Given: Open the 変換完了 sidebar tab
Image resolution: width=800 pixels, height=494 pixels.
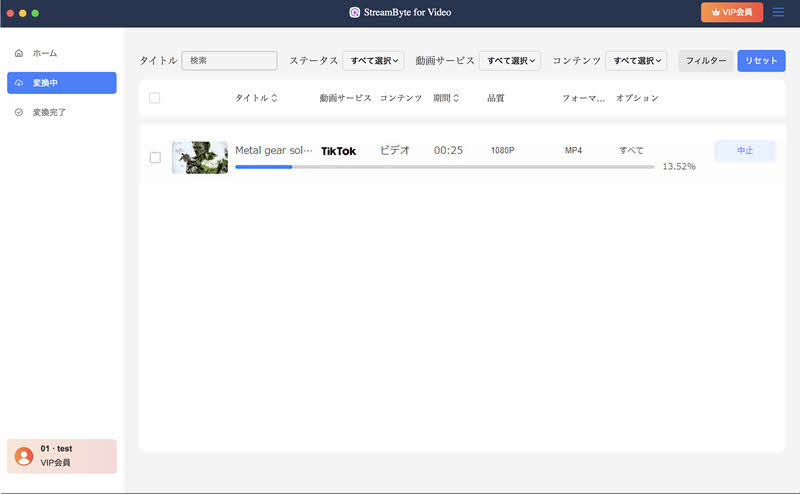Looking at the screenshot, I should [62, 112].
